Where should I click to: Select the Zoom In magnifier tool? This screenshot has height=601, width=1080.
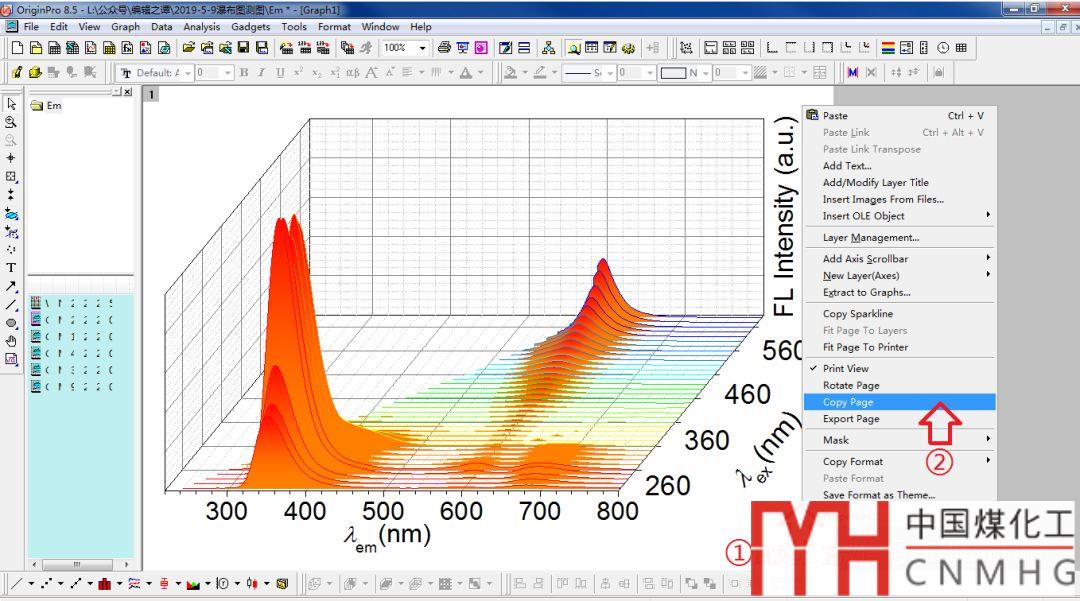[x=11, y=122]
